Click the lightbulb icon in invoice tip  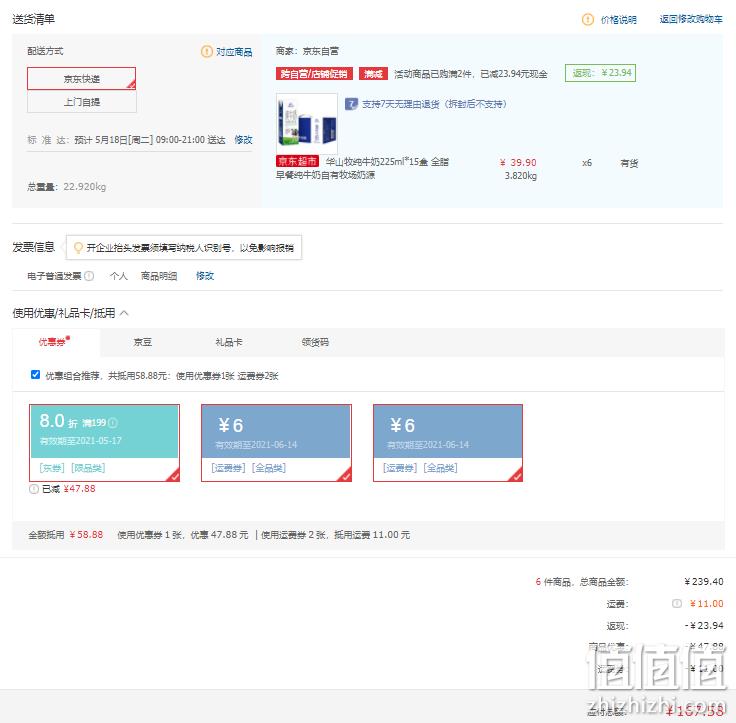click(x=78, y=247)
